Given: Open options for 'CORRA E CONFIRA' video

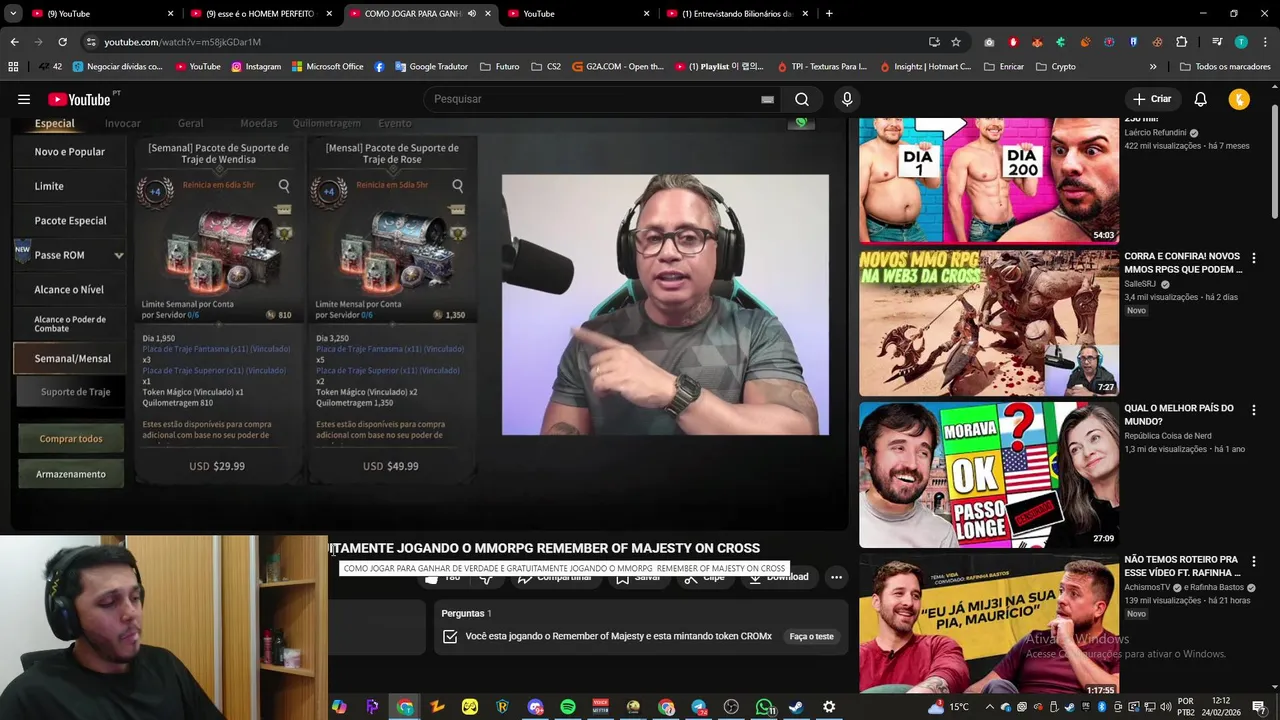Looking at the screenshot, I should click(x=1254, y=258).
